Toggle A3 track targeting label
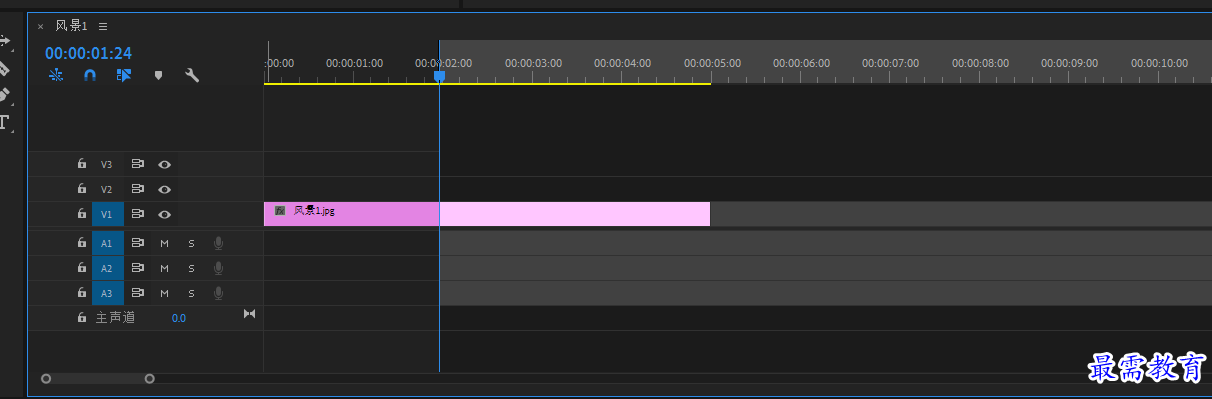This screenshot has width=1212, height=399. tap(107, 293)
